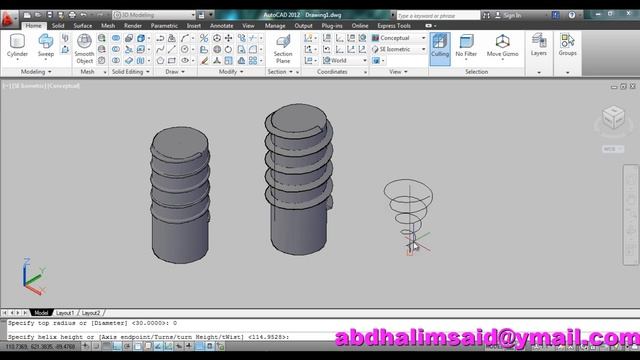Click the Save icon in Quick Access toolbar
Screen dimensions: 640x360
click(49, 15)
